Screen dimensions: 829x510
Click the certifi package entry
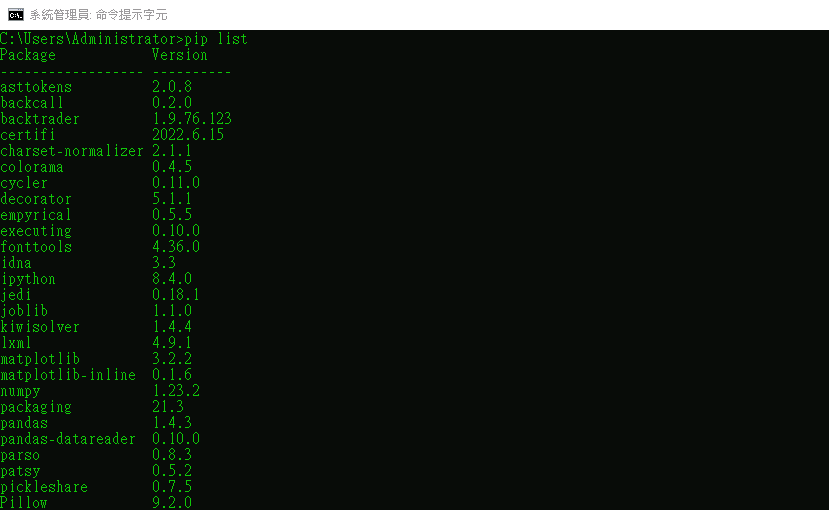27,135
